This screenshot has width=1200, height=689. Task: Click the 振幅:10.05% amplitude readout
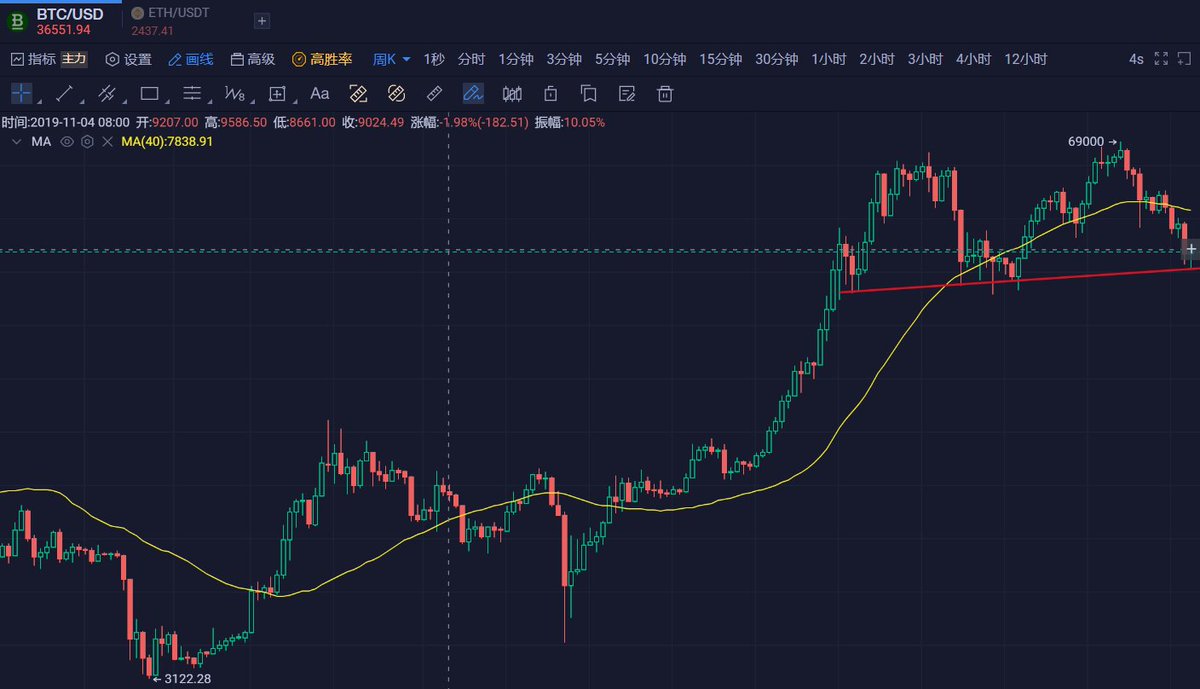(570, 122)
